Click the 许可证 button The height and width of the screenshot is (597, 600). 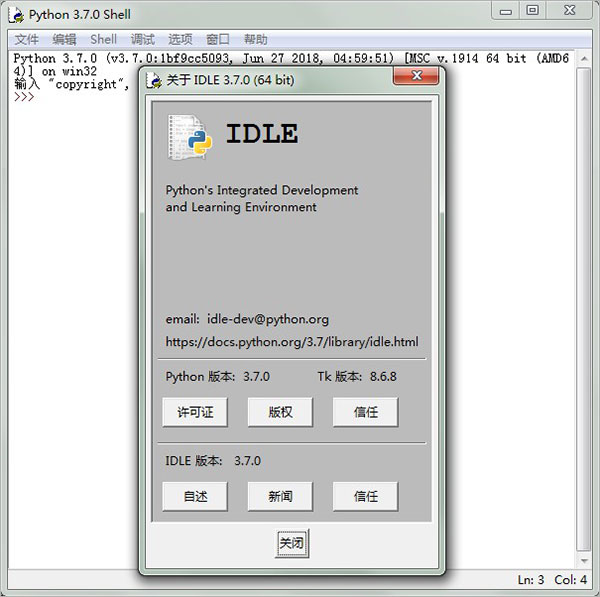[x=195, y=412]
